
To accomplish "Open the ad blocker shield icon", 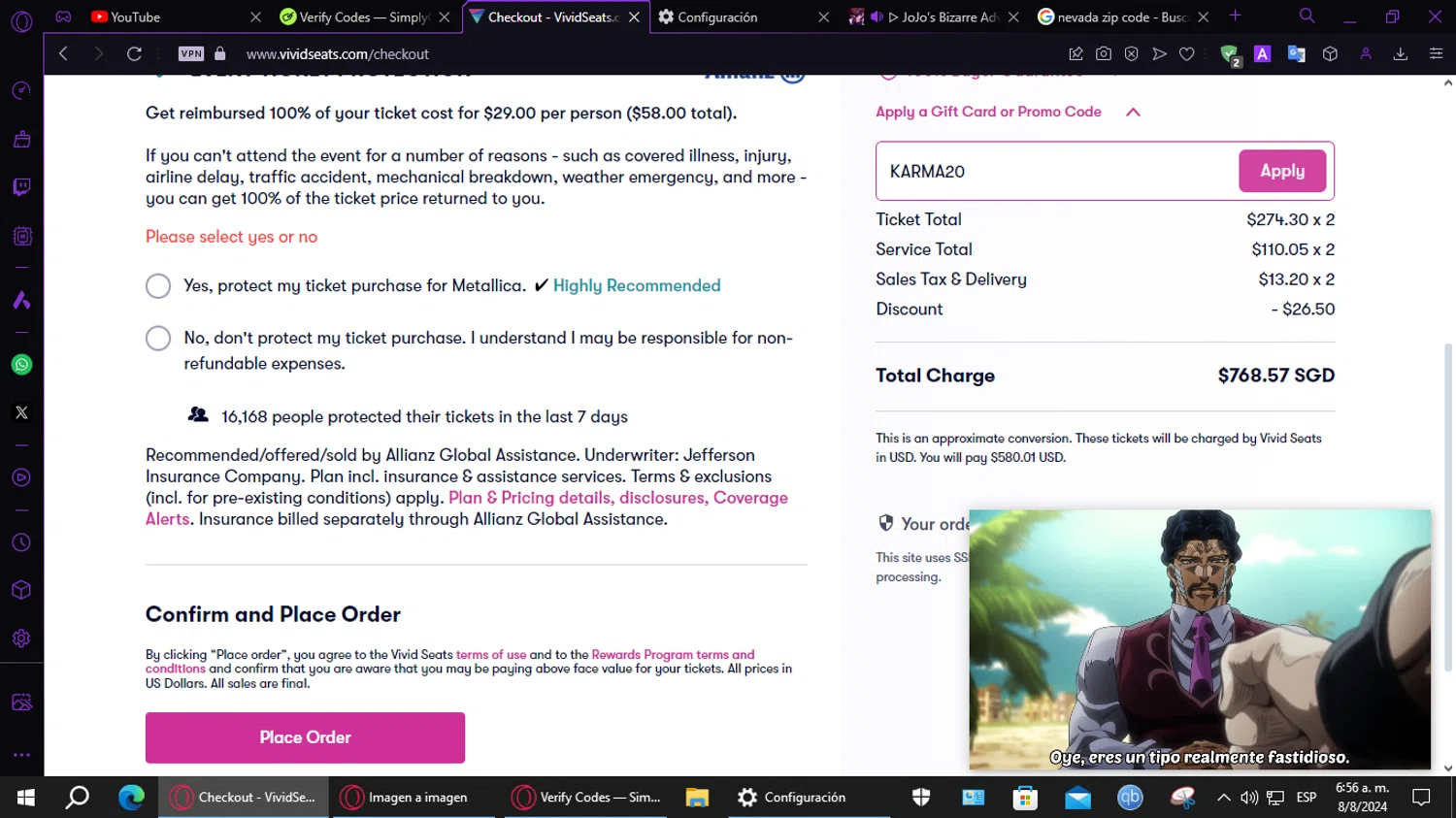I will [x=1230, y=55].
